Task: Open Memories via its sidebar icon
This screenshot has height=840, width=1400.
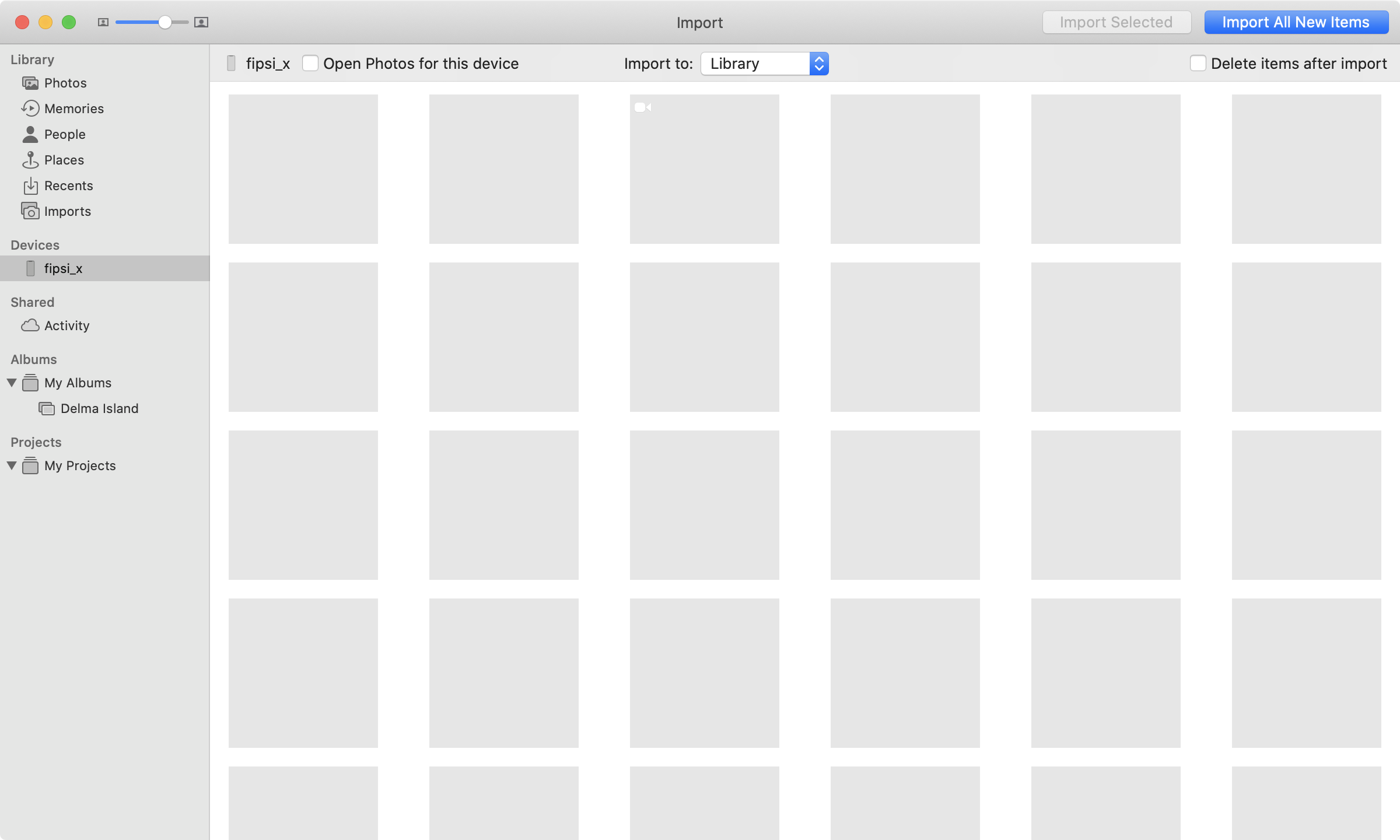Action: [x=30, y=108]
